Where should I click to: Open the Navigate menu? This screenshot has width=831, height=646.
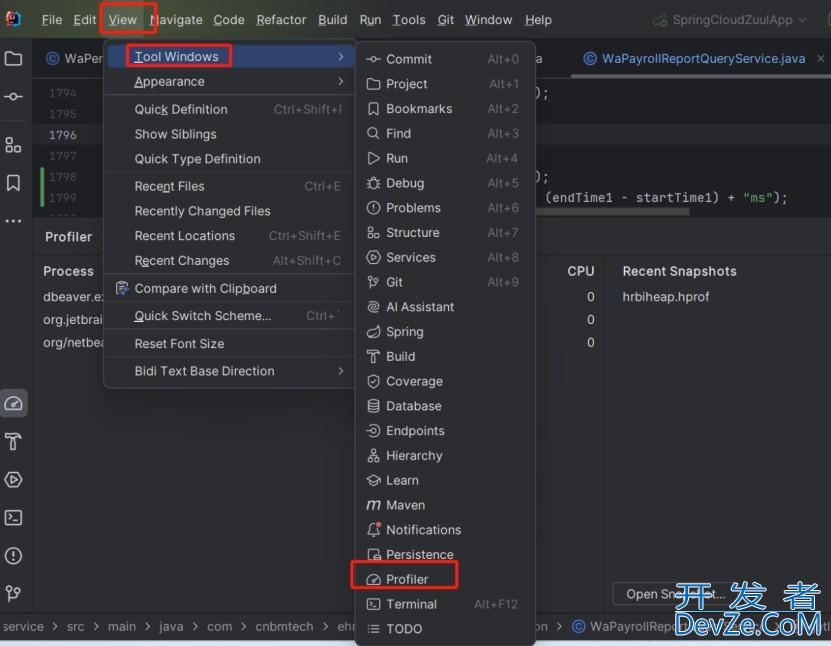click(x=176, y=20)
